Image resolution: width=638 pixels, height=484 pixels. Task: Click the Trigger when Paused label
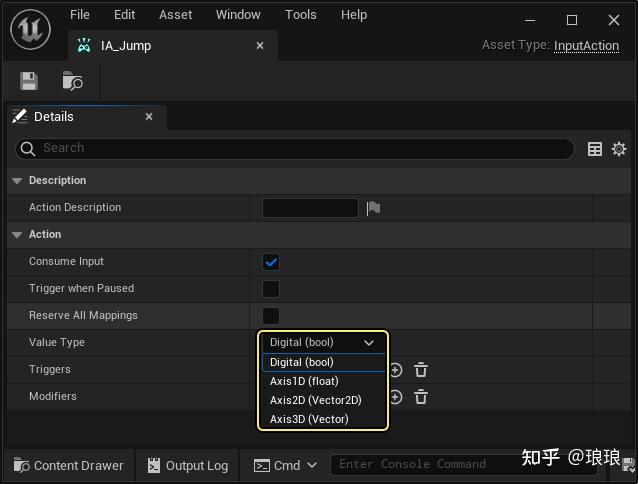(x=82, y=288)
